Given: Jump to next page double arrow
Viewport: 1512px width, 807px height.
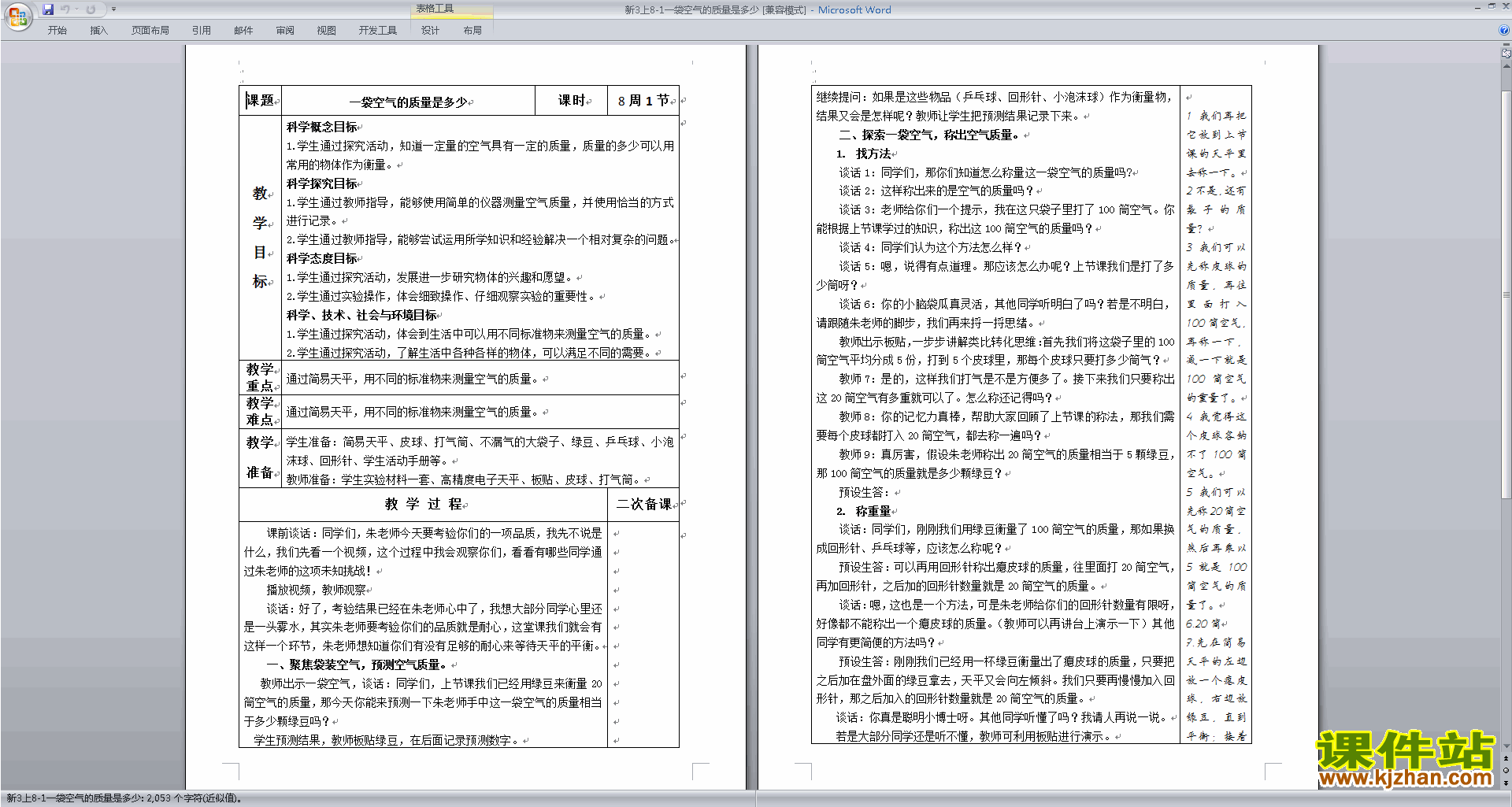Looking at the screenshot, I should (1506, 783).
